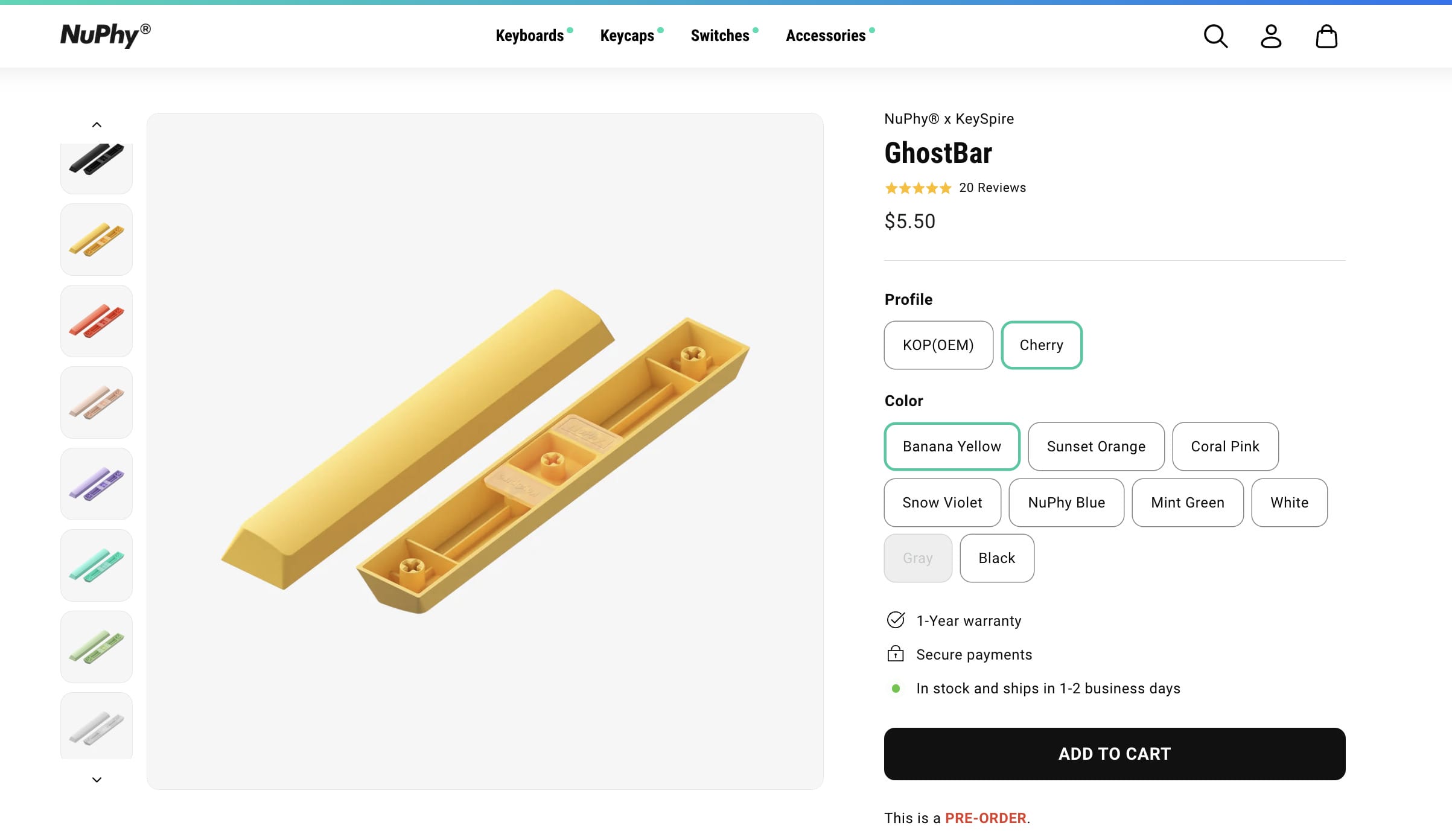Click the NuPhy logo

click(x=105, y=35)
